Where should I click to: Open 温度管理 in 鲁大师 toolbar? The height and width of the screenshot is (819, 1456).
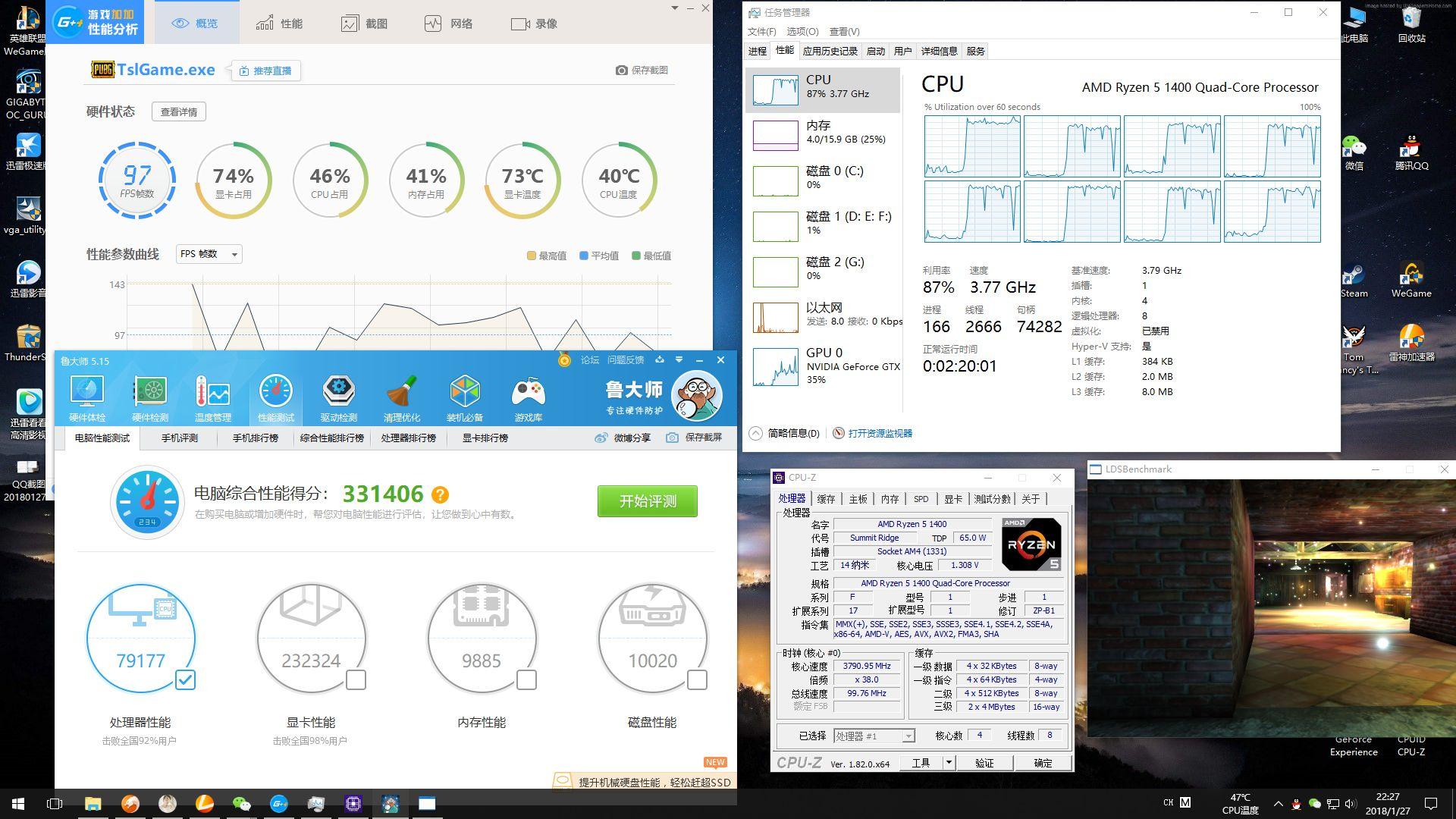pyautogui.click(x=213, y=398)
